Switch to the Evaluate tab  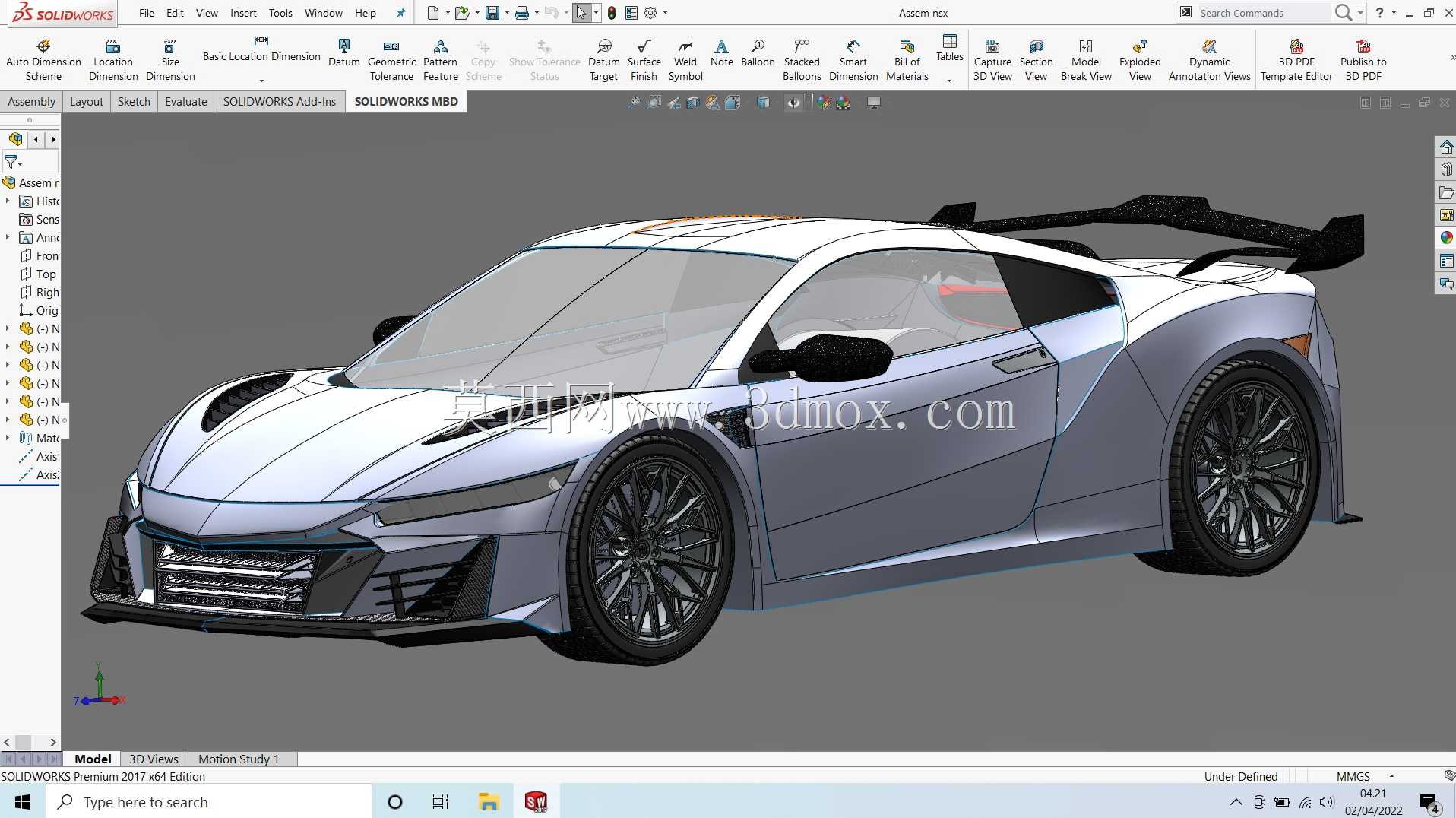[186, 101]
